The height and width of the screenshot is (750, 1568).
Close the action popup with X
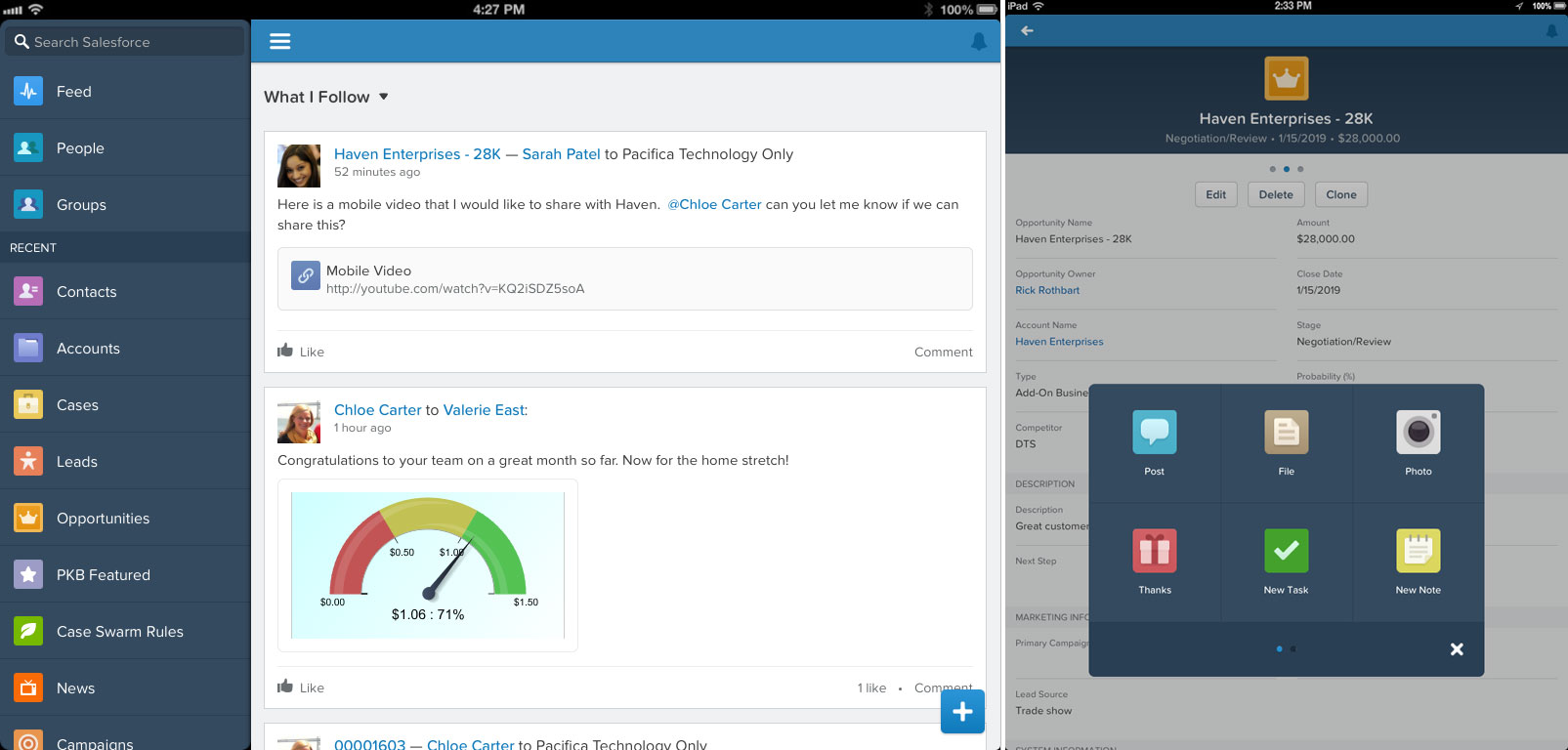[1457, 649]
